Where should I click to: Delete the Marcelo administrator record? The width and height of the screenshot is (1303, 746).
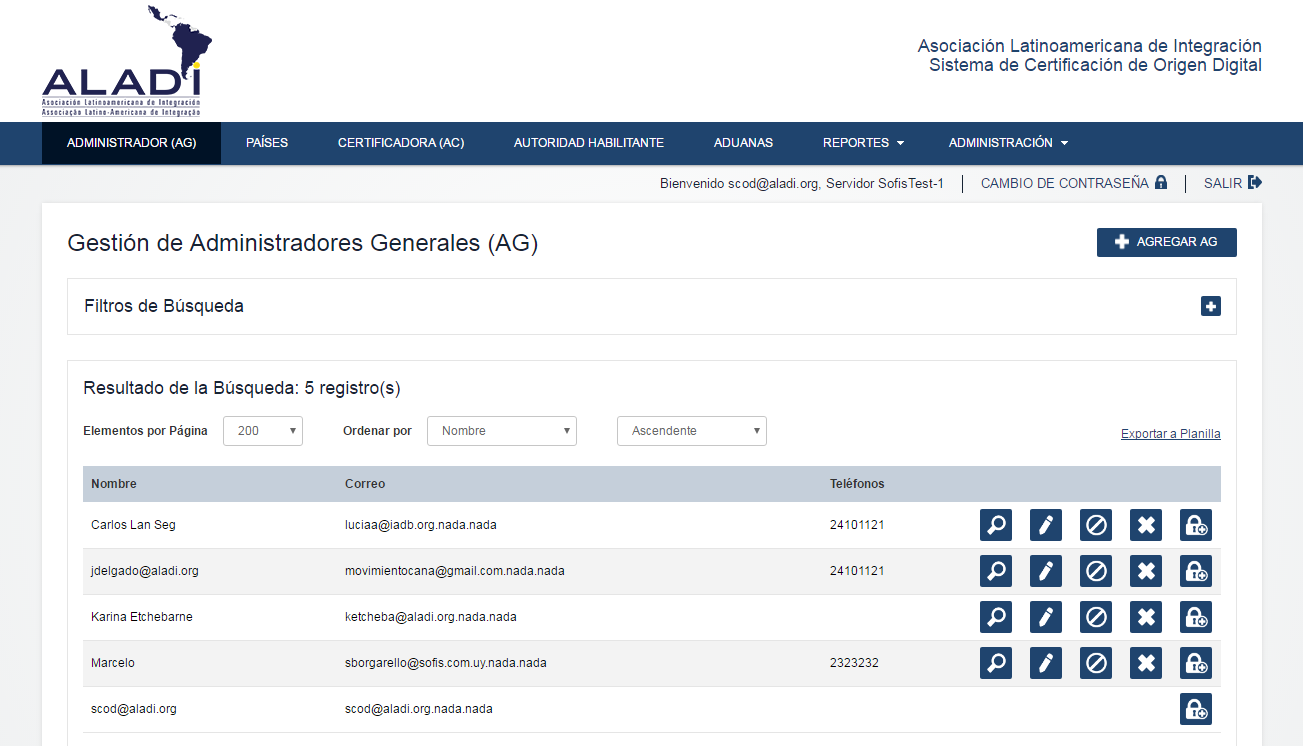[1146, 663]
